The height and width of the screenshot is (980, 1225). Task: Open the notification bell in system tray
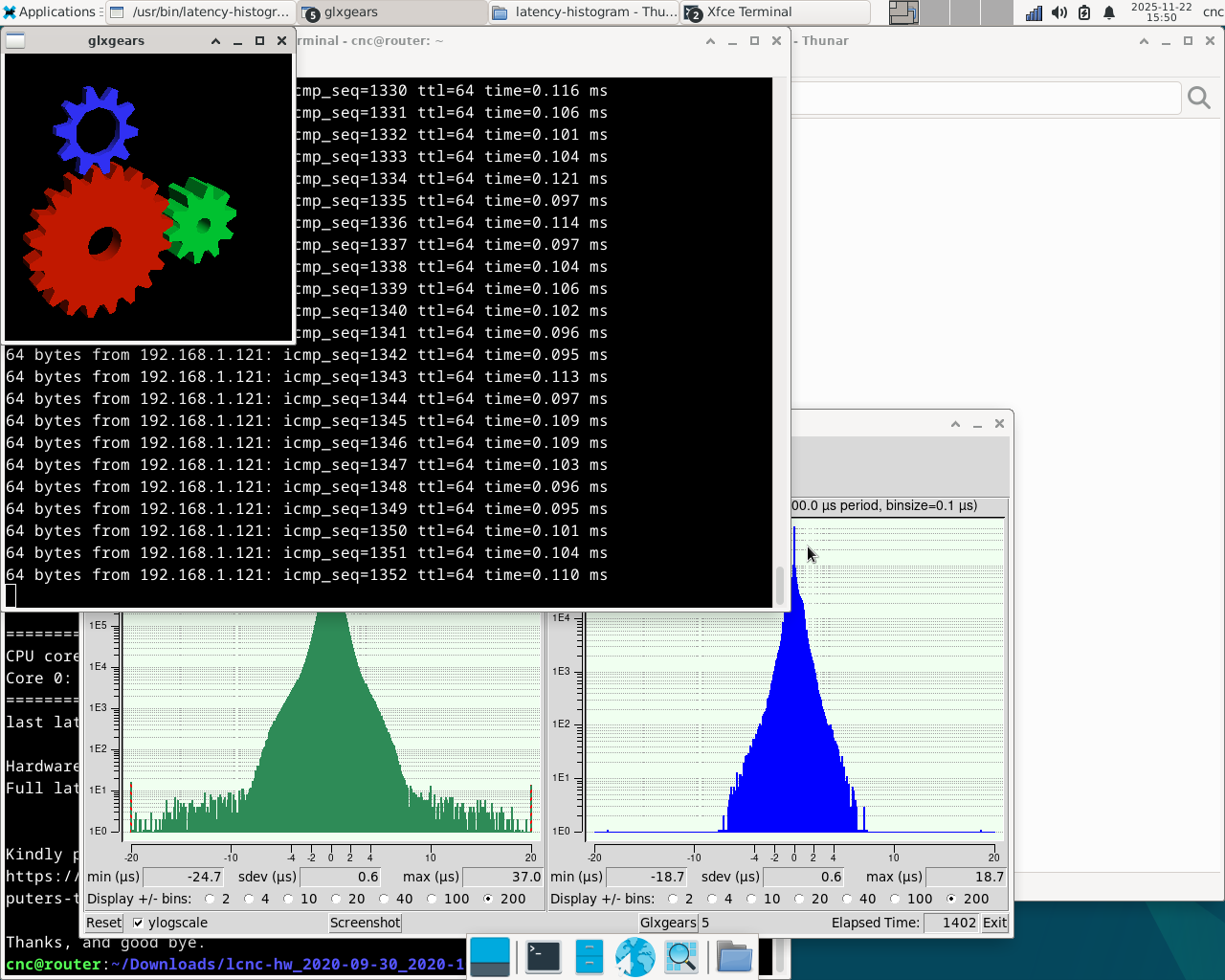point(1109,12)
